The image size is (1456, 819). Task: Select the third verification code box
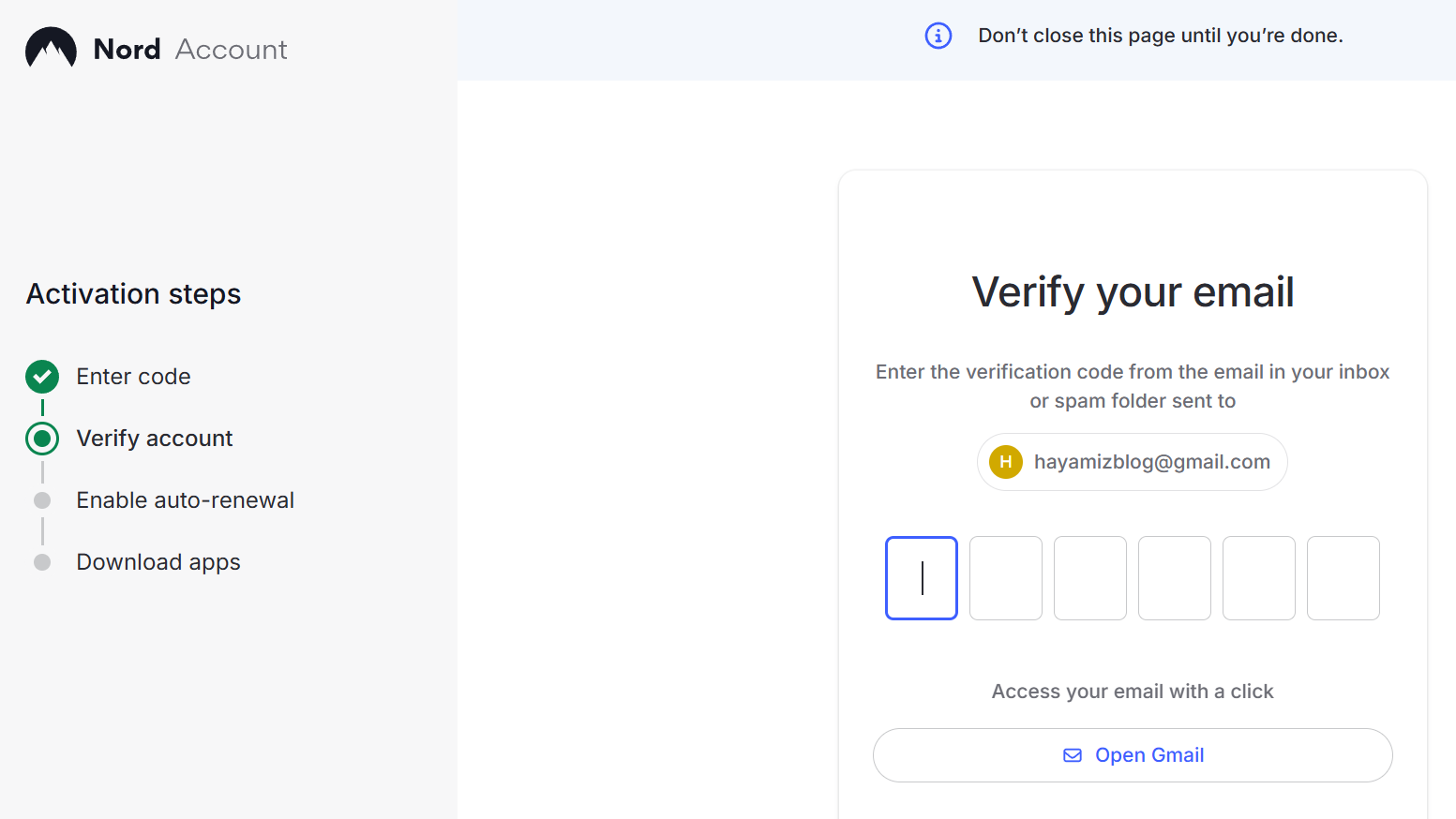pos(1090,578)
